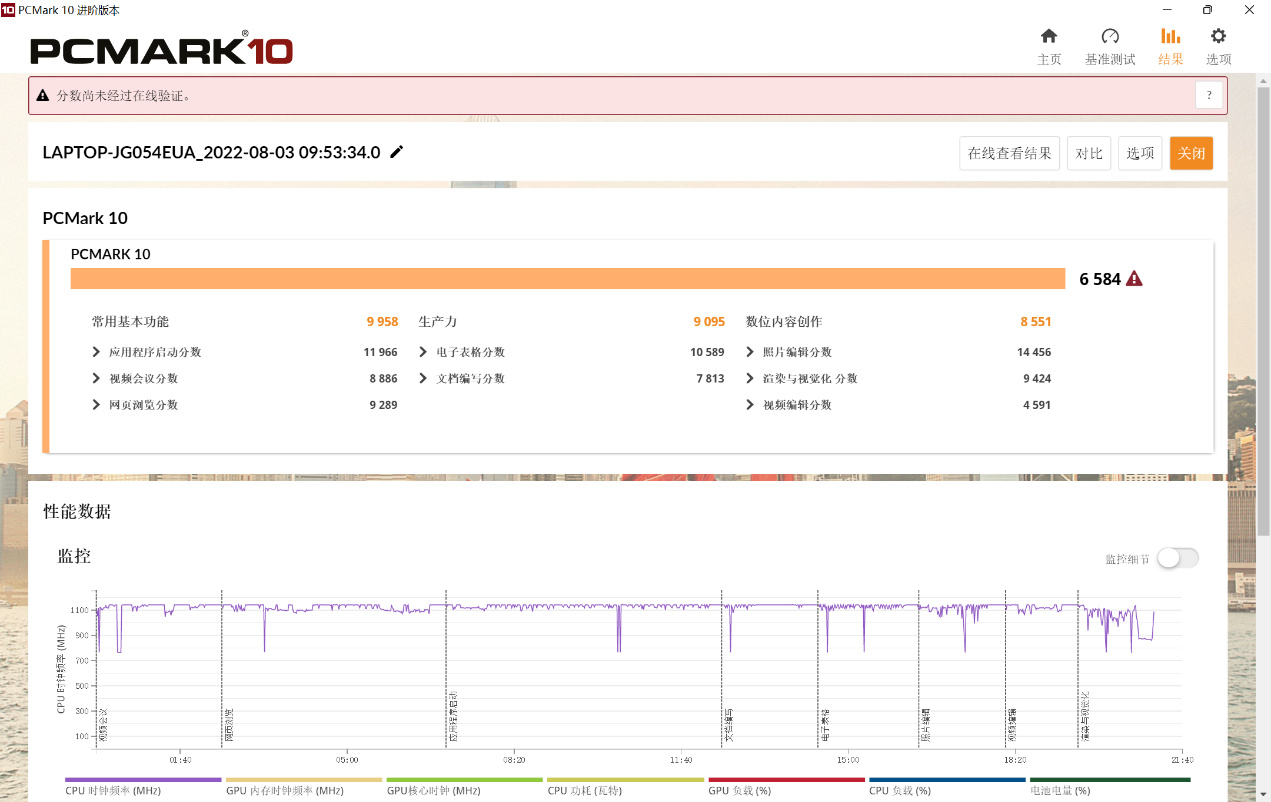Viewport: 1271px width, 802px height.
Task: Toggle the 监控细节 switch
Action: 1177,558
